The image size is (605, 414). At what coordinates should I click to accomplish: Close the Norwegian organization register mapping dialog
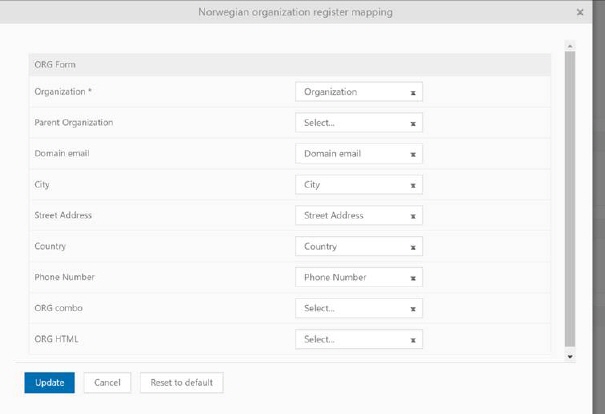pos(580,13)
